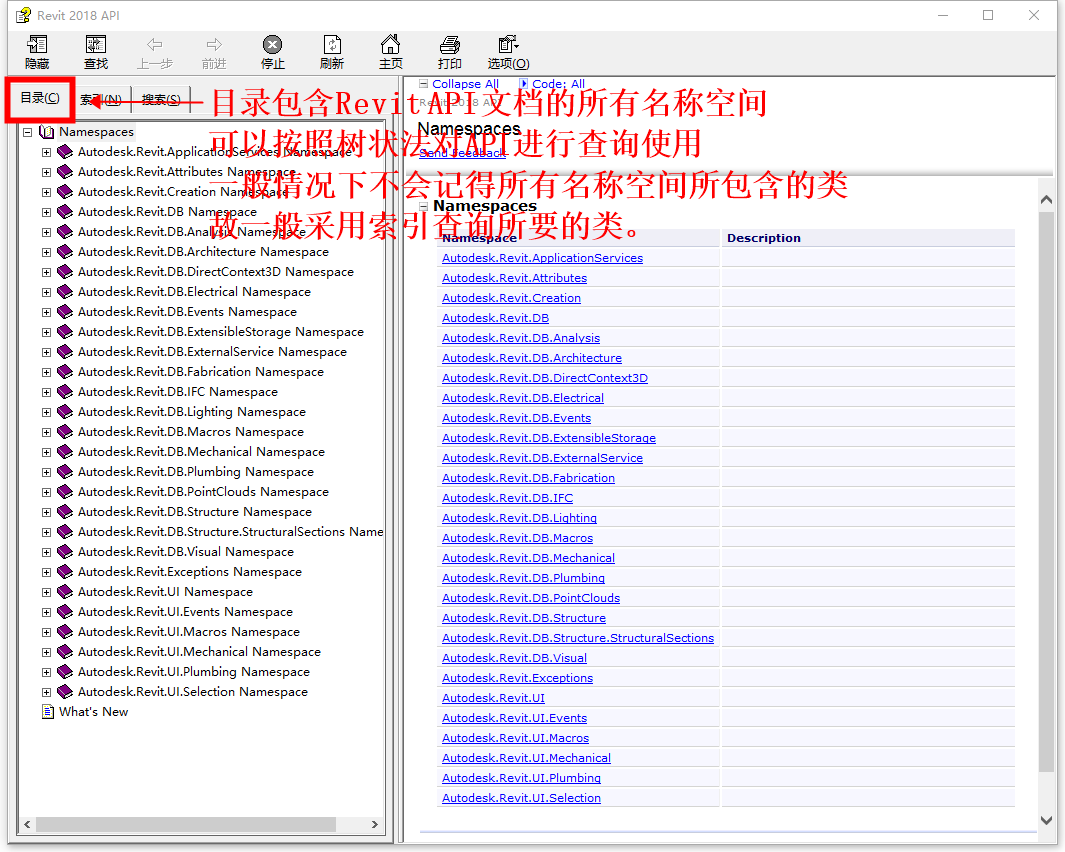
Task: Click the 隐藏 (Hide) toolbar icon
Action: pos(37,45)
